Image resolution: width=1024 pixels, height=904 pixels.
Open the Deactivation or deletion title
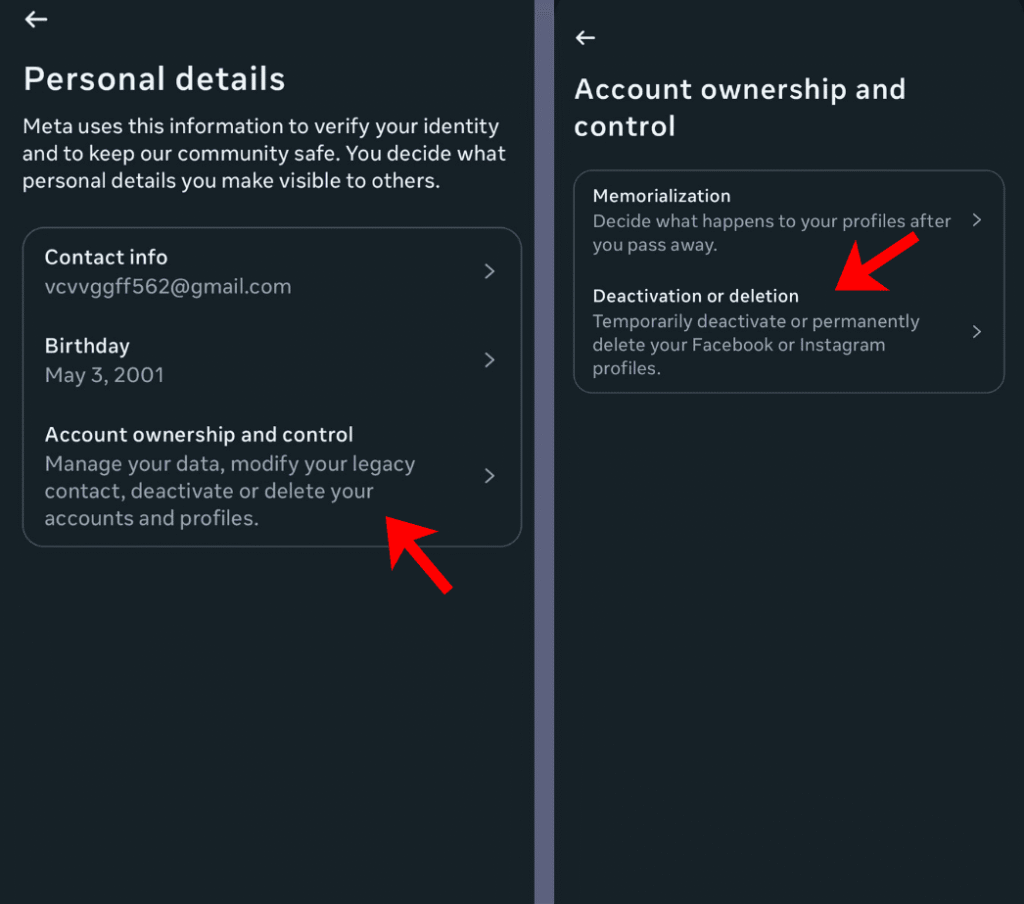pyautogui.click(x=696, y=296)
